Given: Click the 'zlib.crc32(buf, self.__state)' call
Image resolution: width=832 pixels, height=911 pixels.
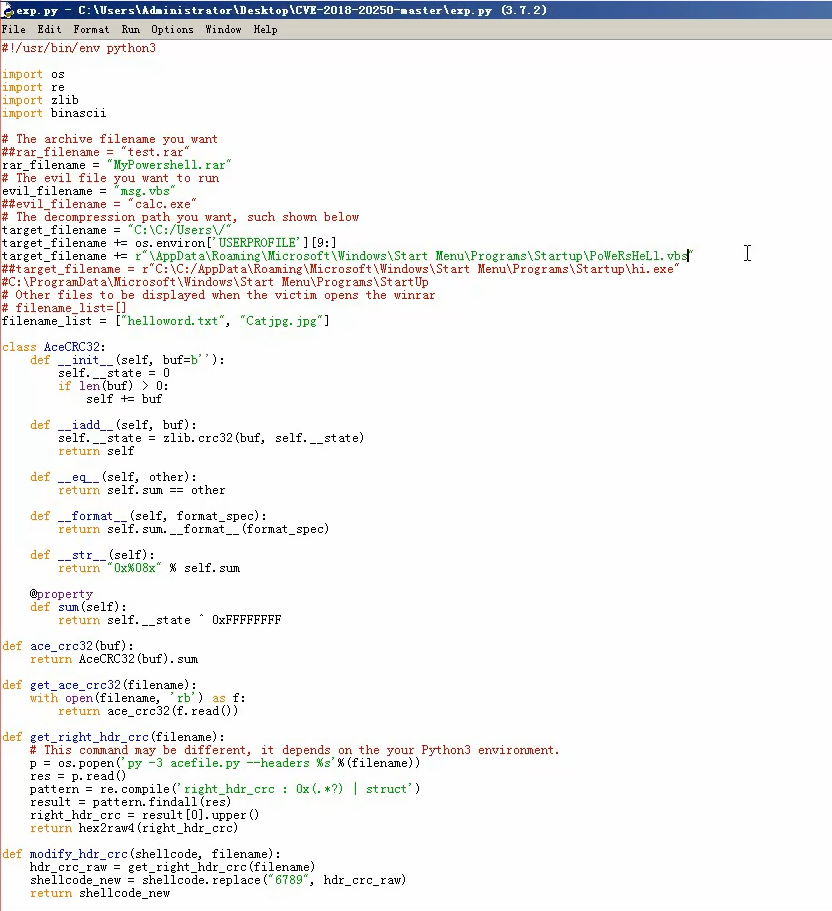Looking at the screenshot, I should pyautogui.click(x=264, y=438).
